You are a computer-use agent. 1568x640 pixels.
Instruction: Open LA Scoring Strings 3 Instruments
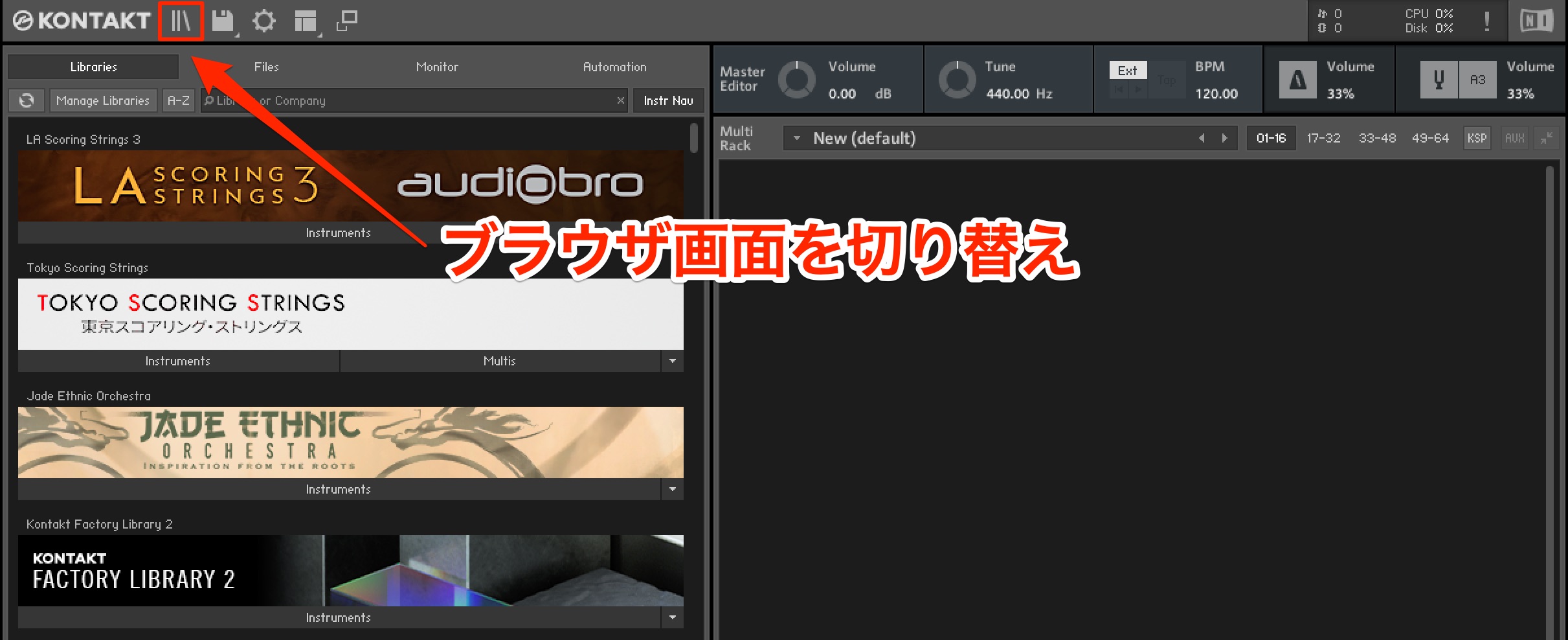click(339, 233)
